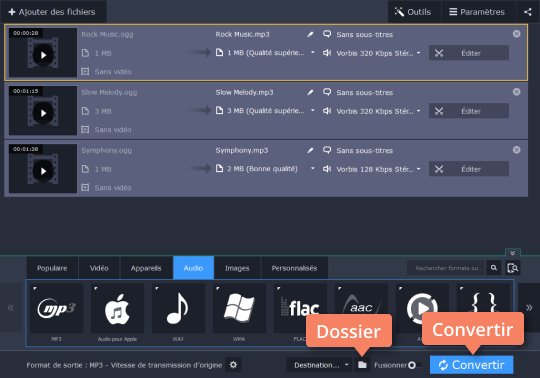
Task: Open the output folder icon
Action: (362, 365)
